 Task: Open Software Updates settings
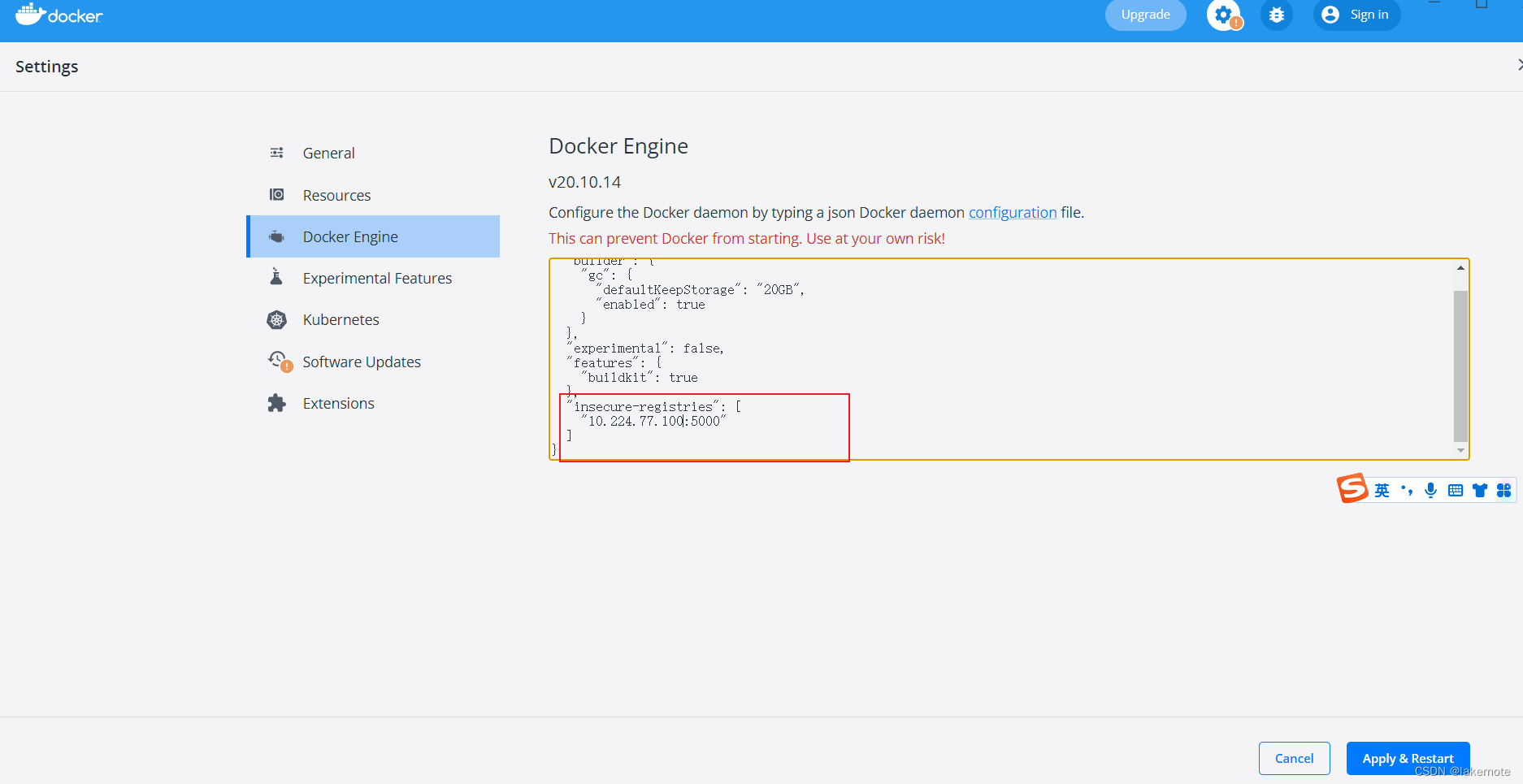pos(362,362)
